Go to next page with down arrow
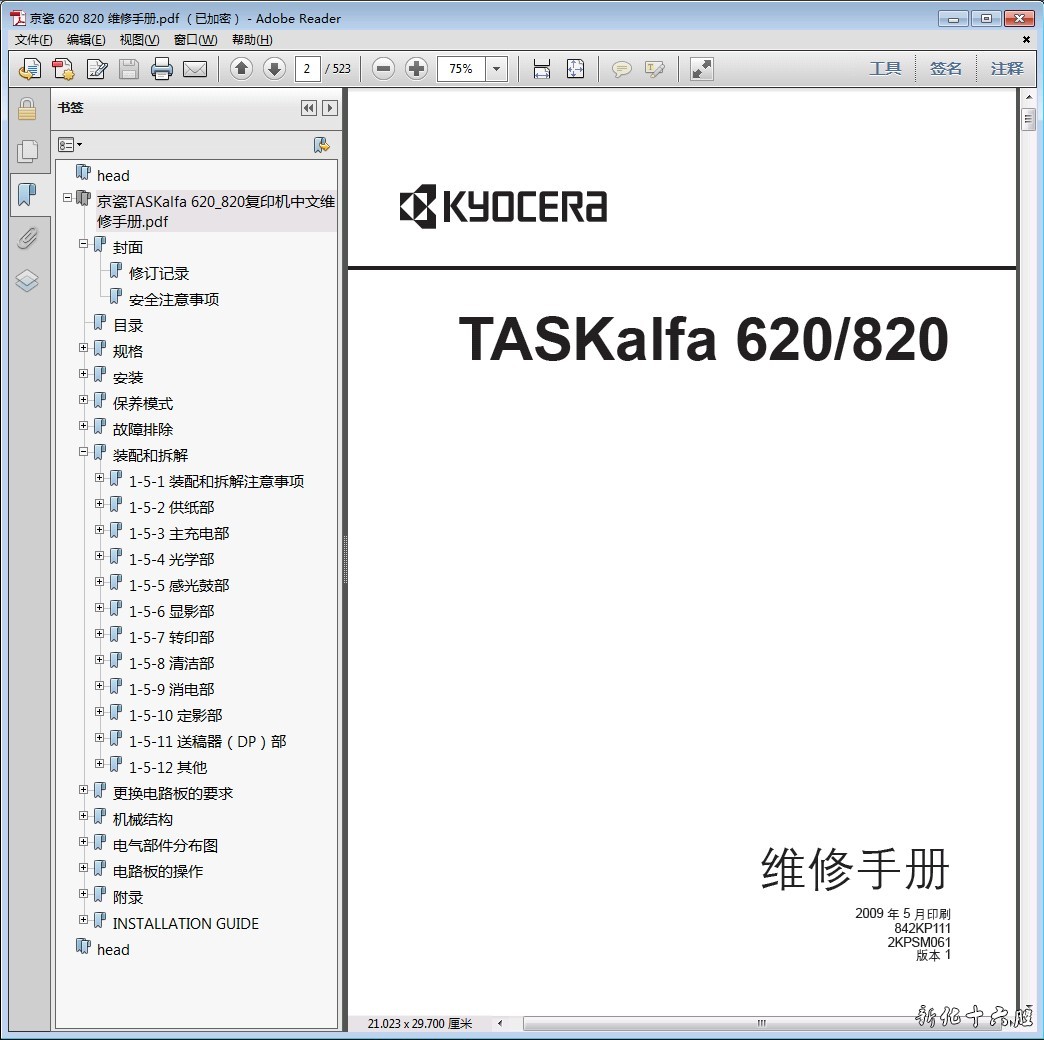This screenshot has width=1044, height=1040. (x=274, y=69)
